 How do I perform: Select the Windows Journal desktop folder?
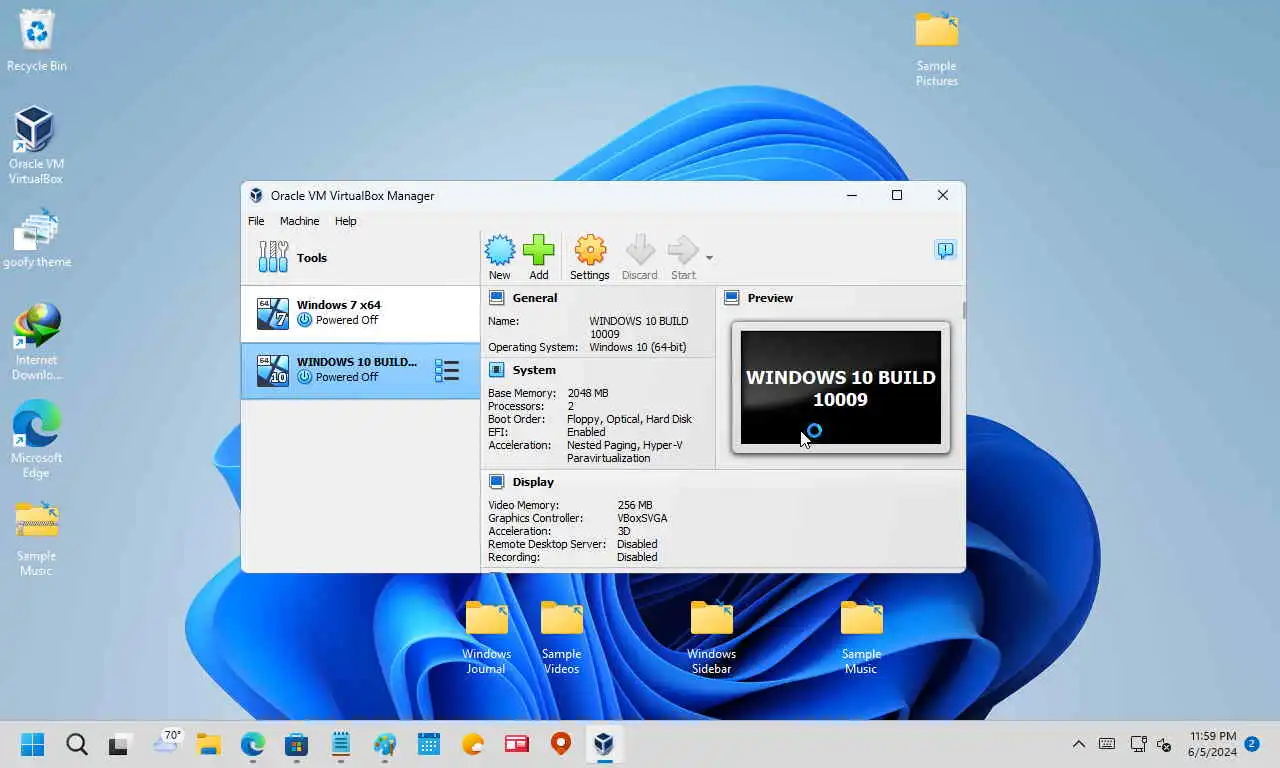[x=487, y=637]
